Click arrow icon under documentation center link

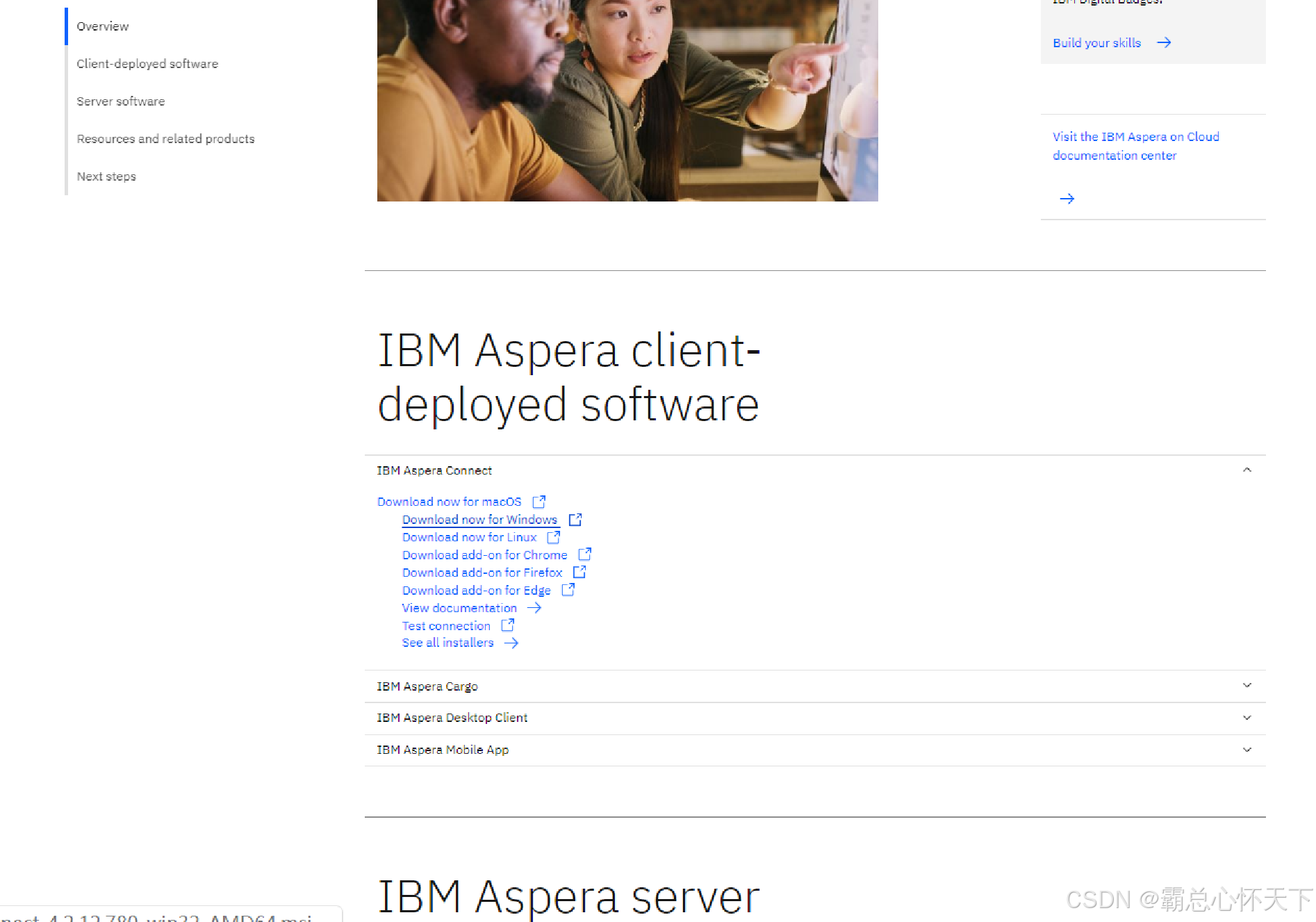click(1067, 199)
